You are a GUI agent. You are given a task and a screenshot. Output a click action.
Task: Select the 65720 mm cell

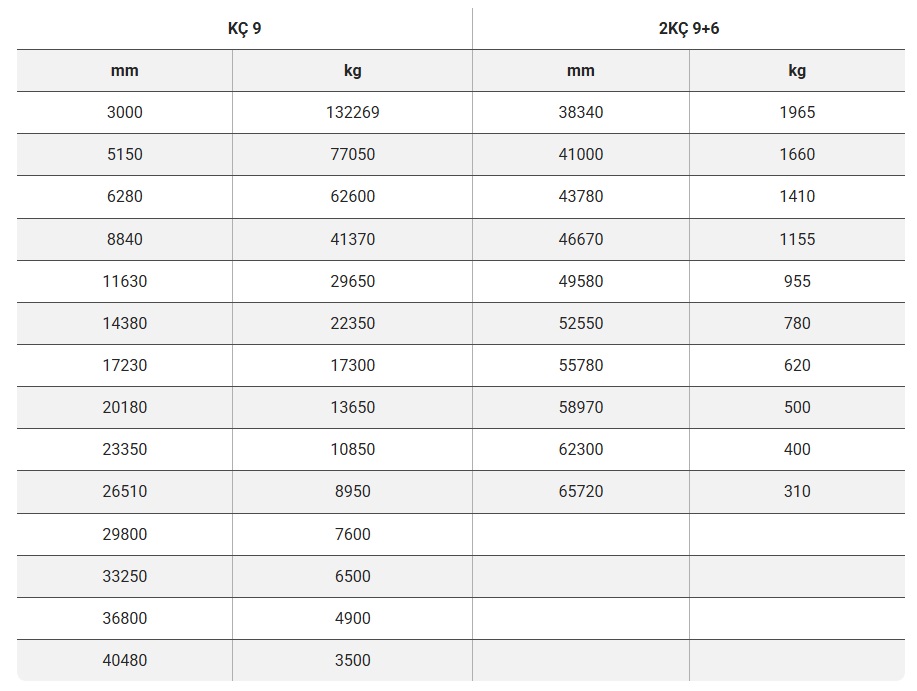[580, 491]
